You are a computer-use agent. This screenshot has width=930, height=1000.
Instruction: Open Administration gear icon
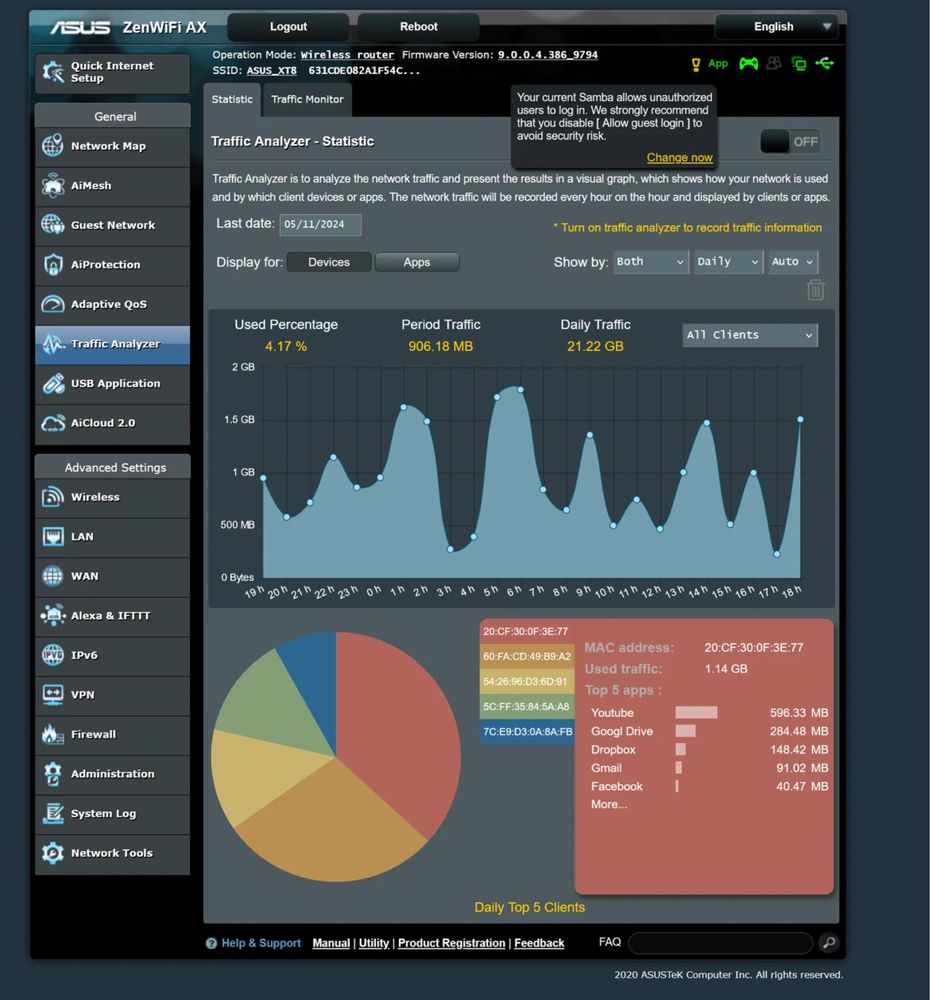click(x=53, y=774)
